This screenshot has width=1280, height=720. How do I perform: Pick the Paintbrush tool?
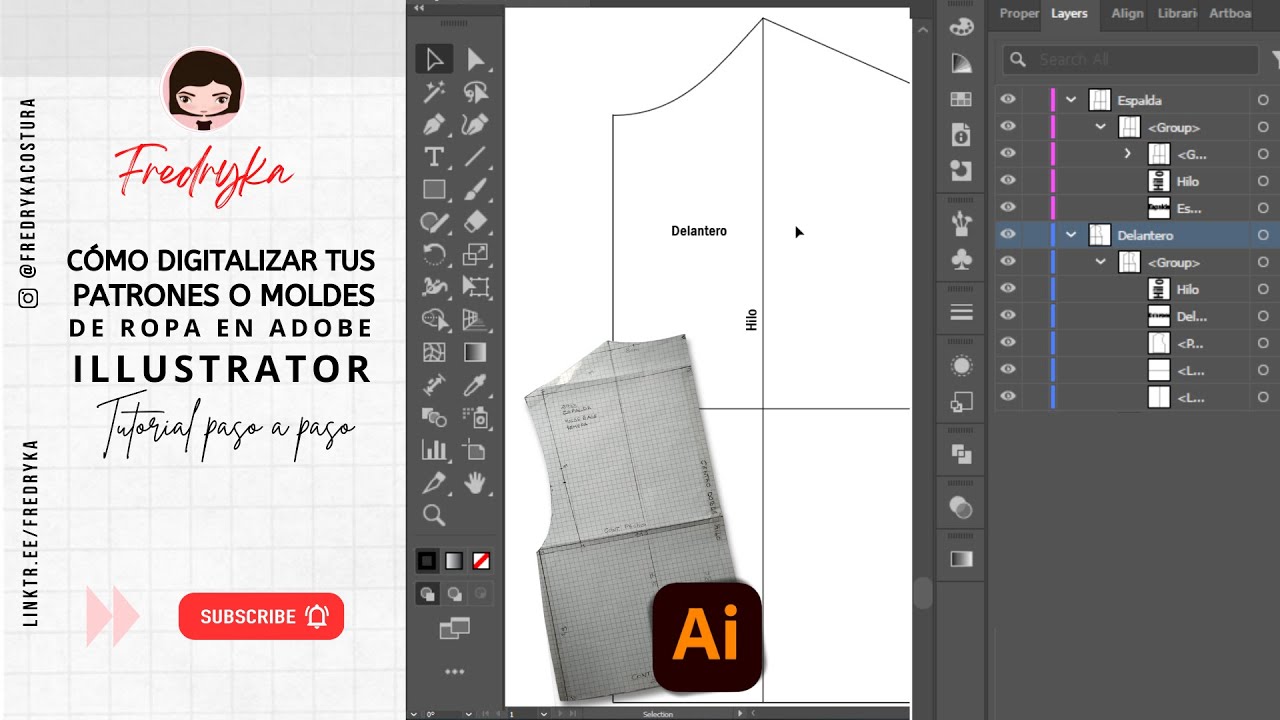pos(476,189)
